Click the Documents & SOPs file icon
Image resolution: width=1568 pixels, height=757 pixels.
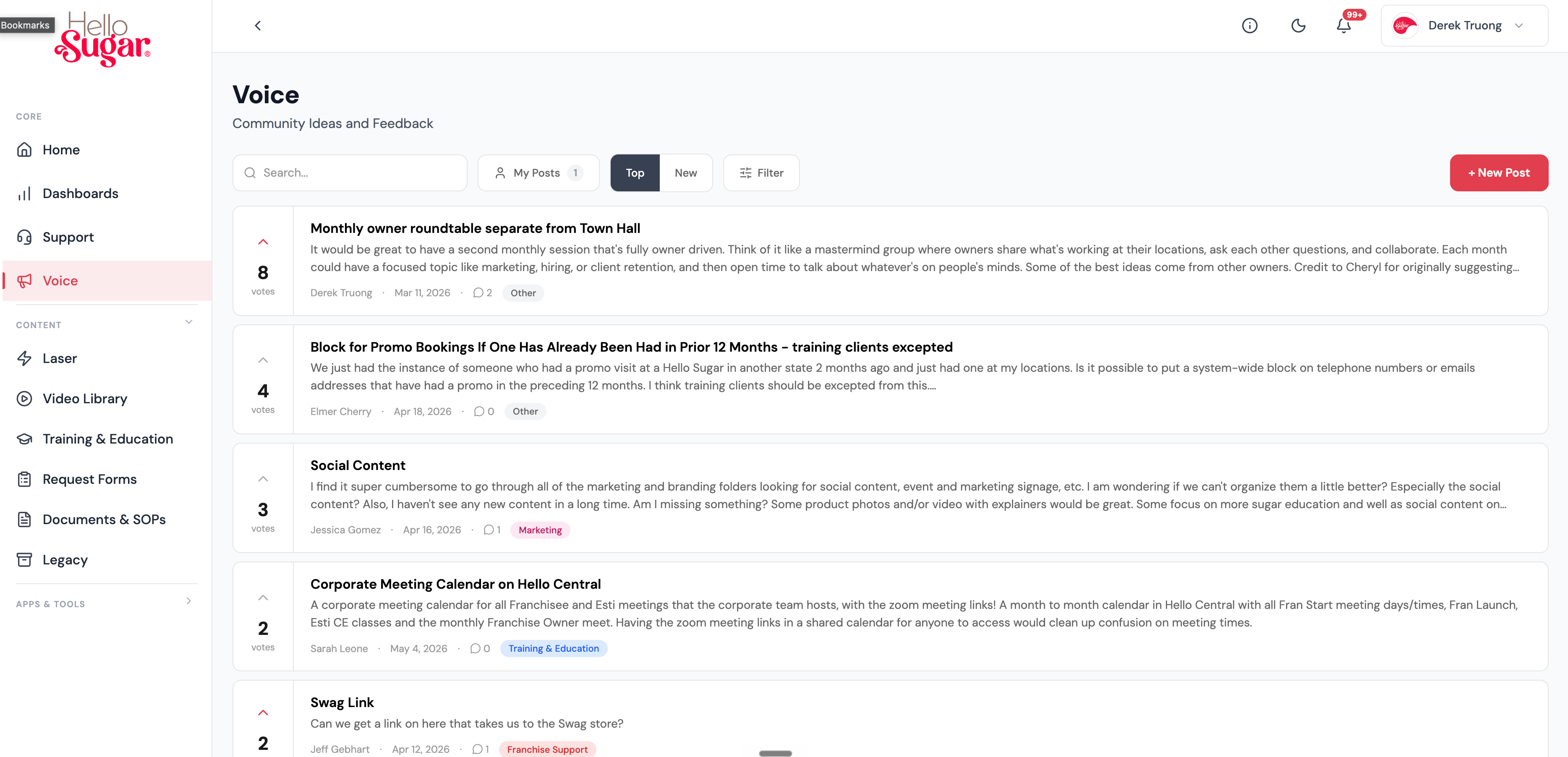(24, 519)
